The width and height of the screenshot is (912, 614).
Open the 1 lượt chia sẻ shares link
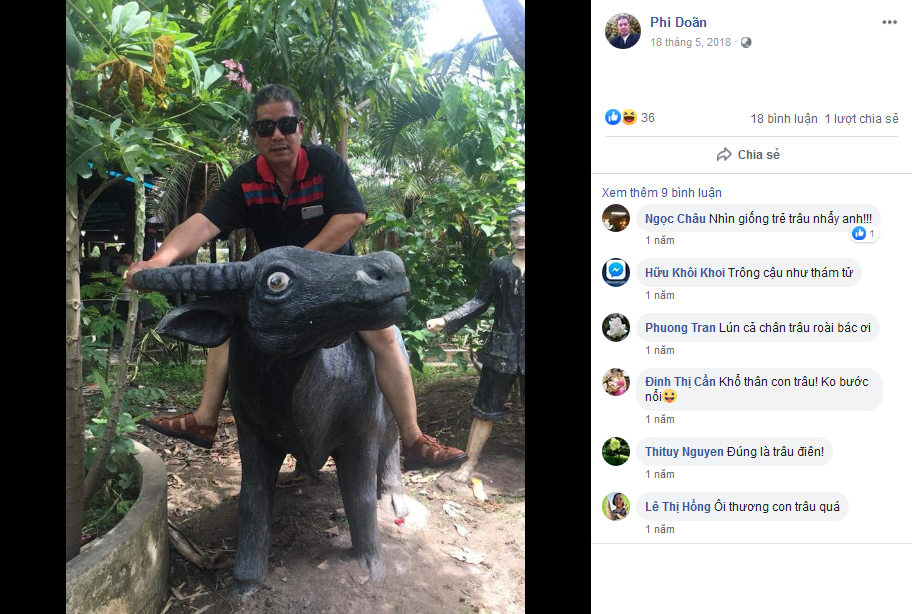coord(861,119)
